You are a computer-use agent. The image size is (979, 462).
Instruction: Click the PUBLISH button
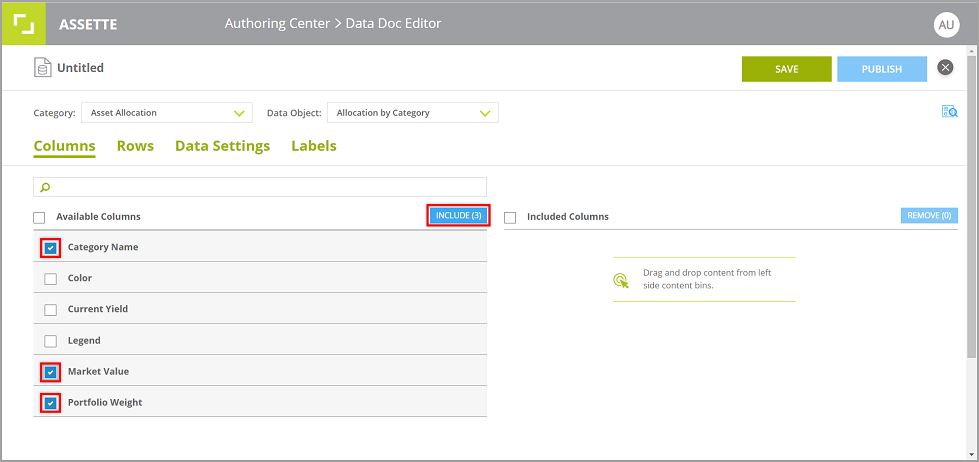[882, 69]
